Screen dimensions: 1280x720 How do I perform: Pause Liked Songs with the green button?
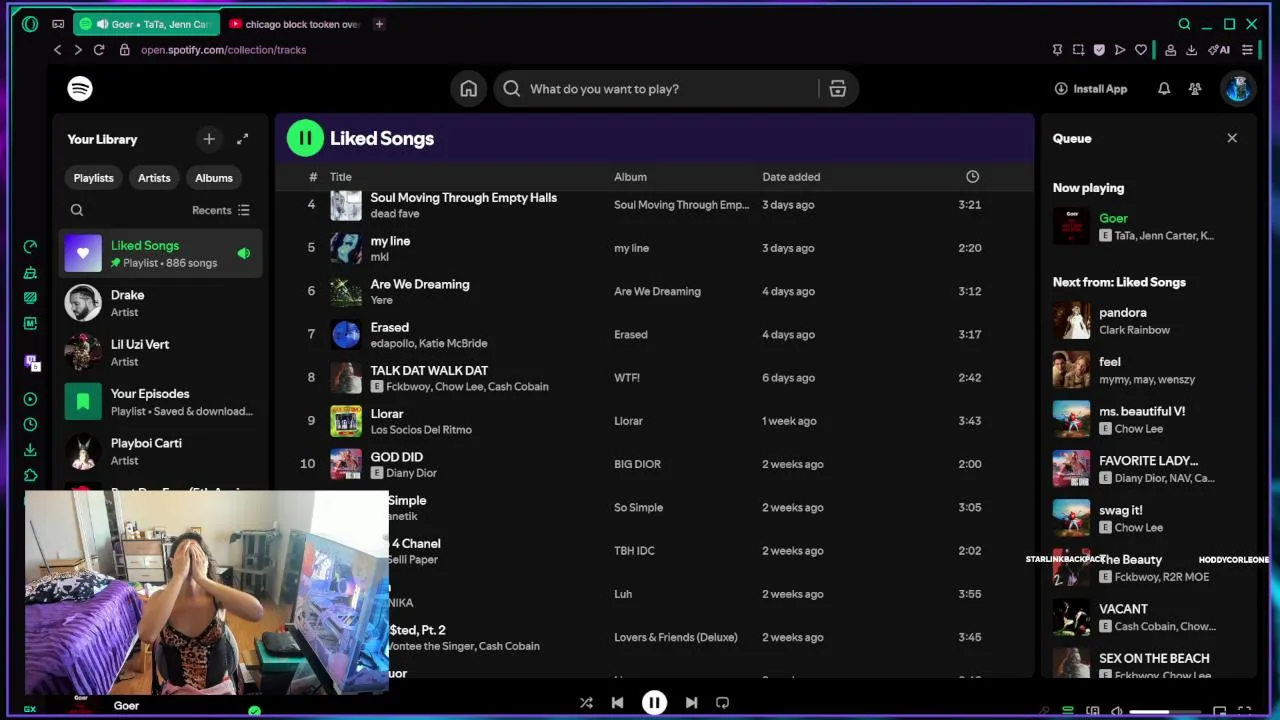pos(305,138)
